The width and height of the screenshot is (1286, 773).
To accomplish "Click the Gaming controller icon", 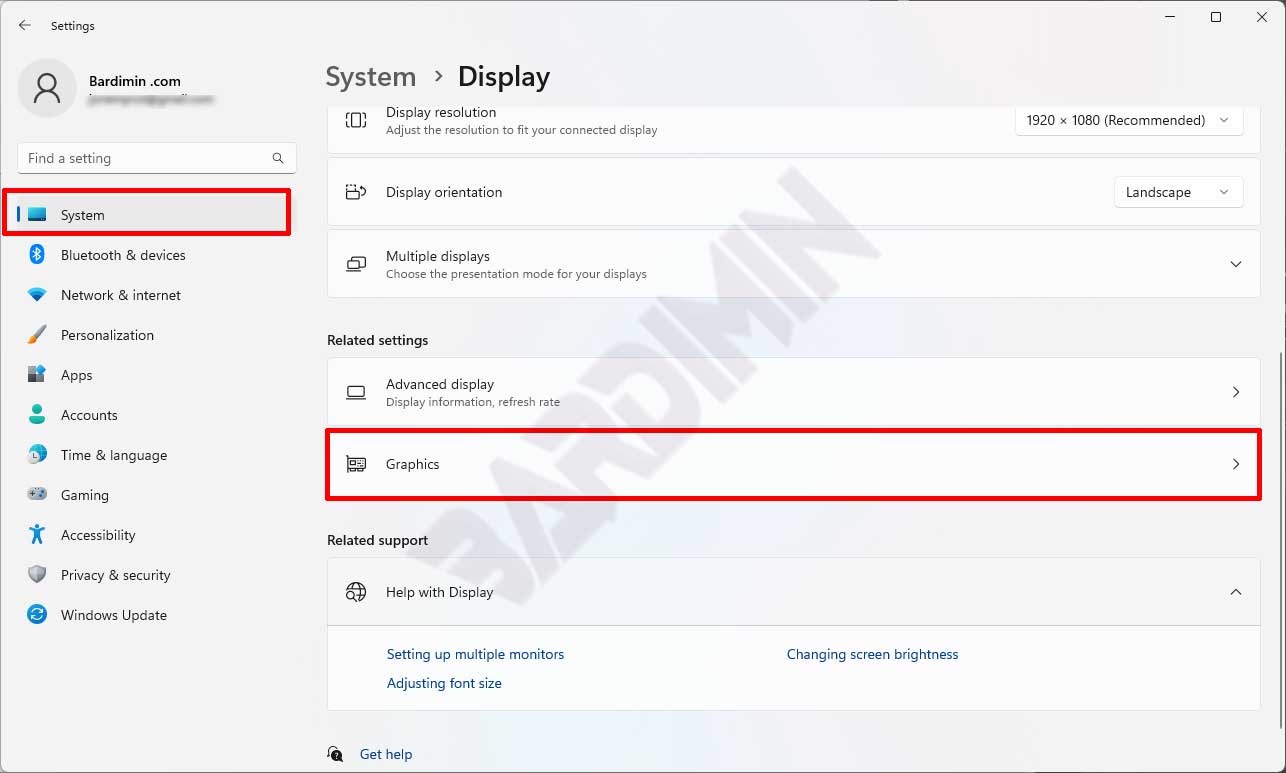I will [x=37, y=494].
